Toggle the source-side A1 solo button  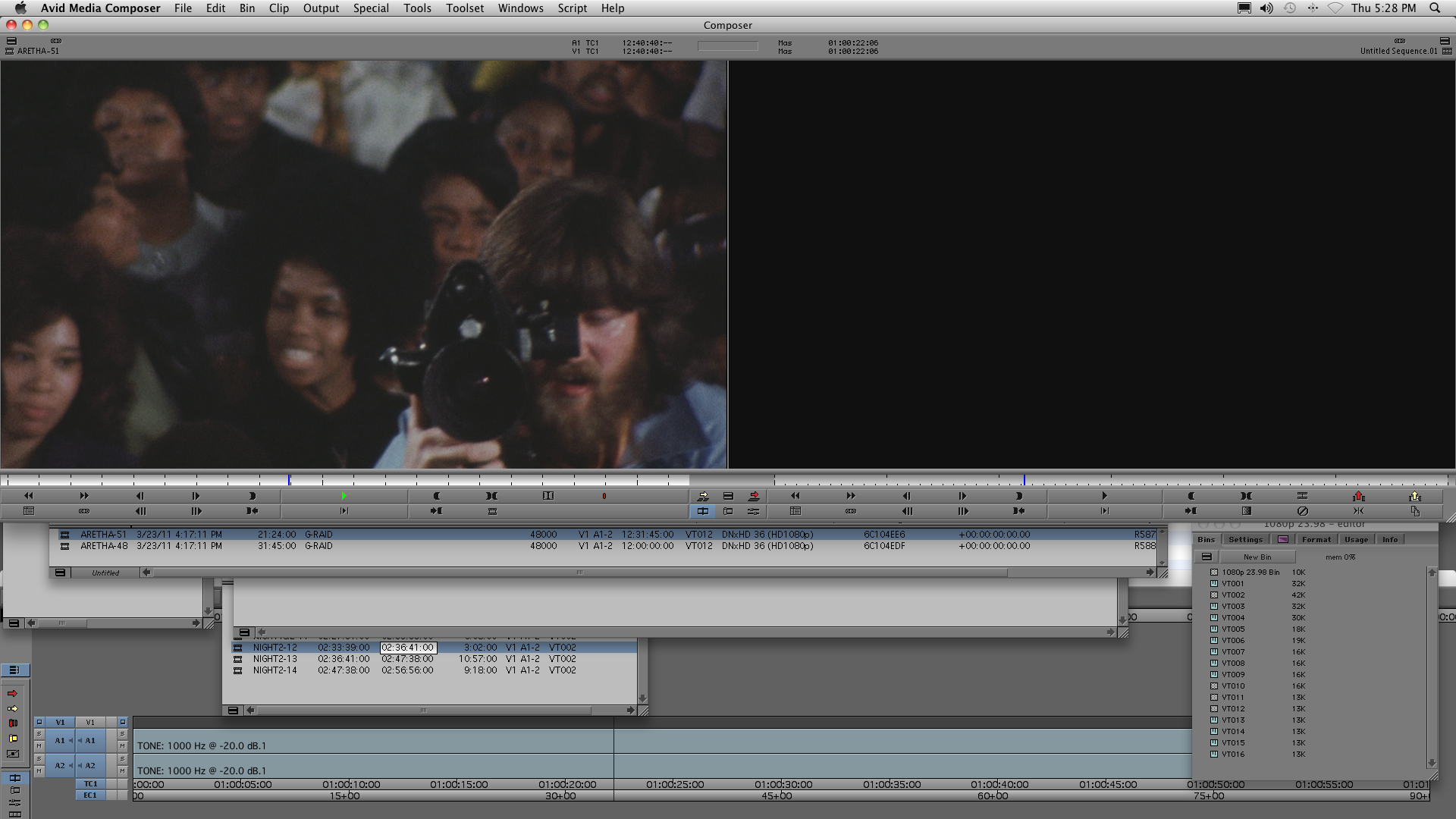[x=39, y=734]
